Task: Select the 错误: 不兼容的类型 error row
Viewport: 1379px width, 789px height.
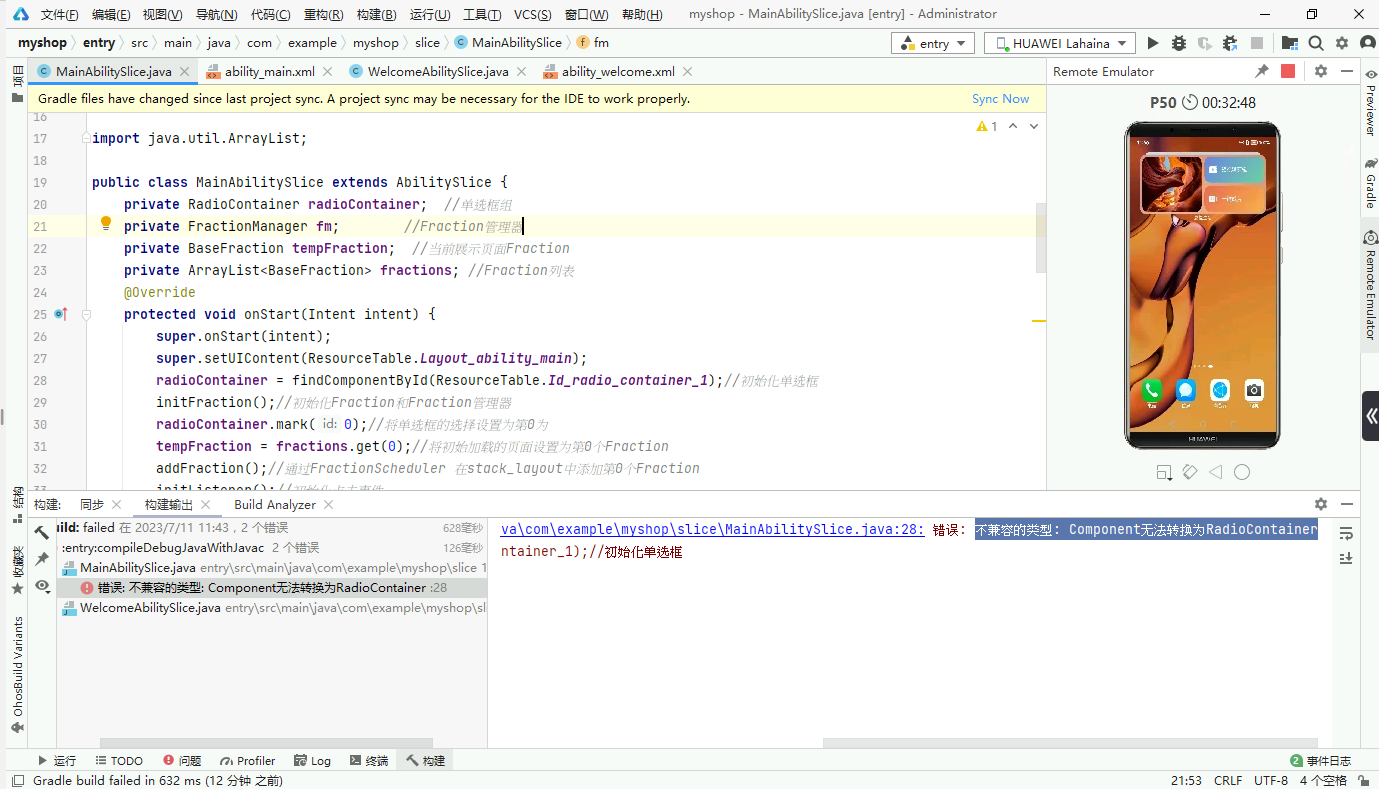Action: point(272,588)
